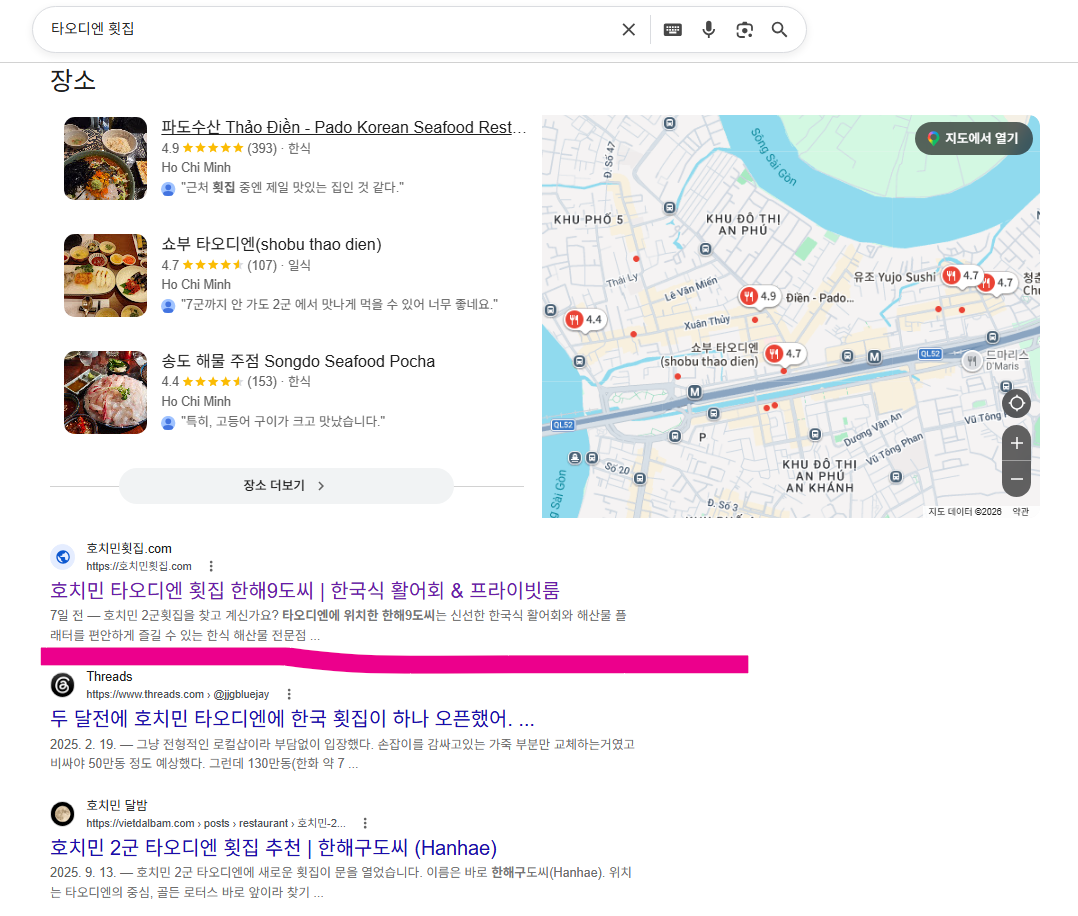Image resolution: width=1078 pixels, height=916 pixels.
Task: Click the vietdalbam.com posts breadcrumb URL
Action: pyautogui.click(x=216, y=823)
